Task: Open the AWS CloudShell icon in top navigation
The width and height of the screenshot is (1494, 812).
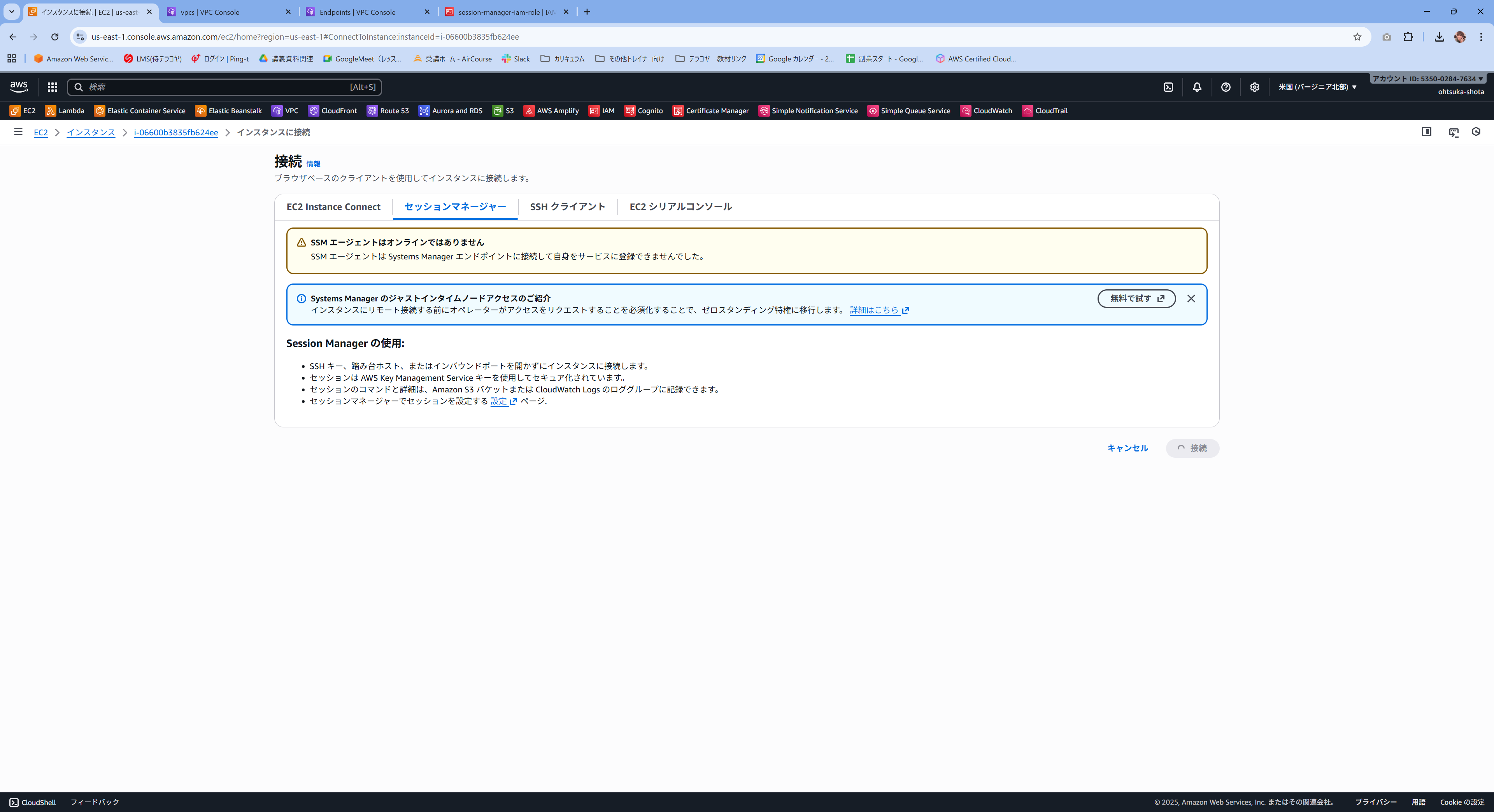Action: click(x=1168, y=87)
